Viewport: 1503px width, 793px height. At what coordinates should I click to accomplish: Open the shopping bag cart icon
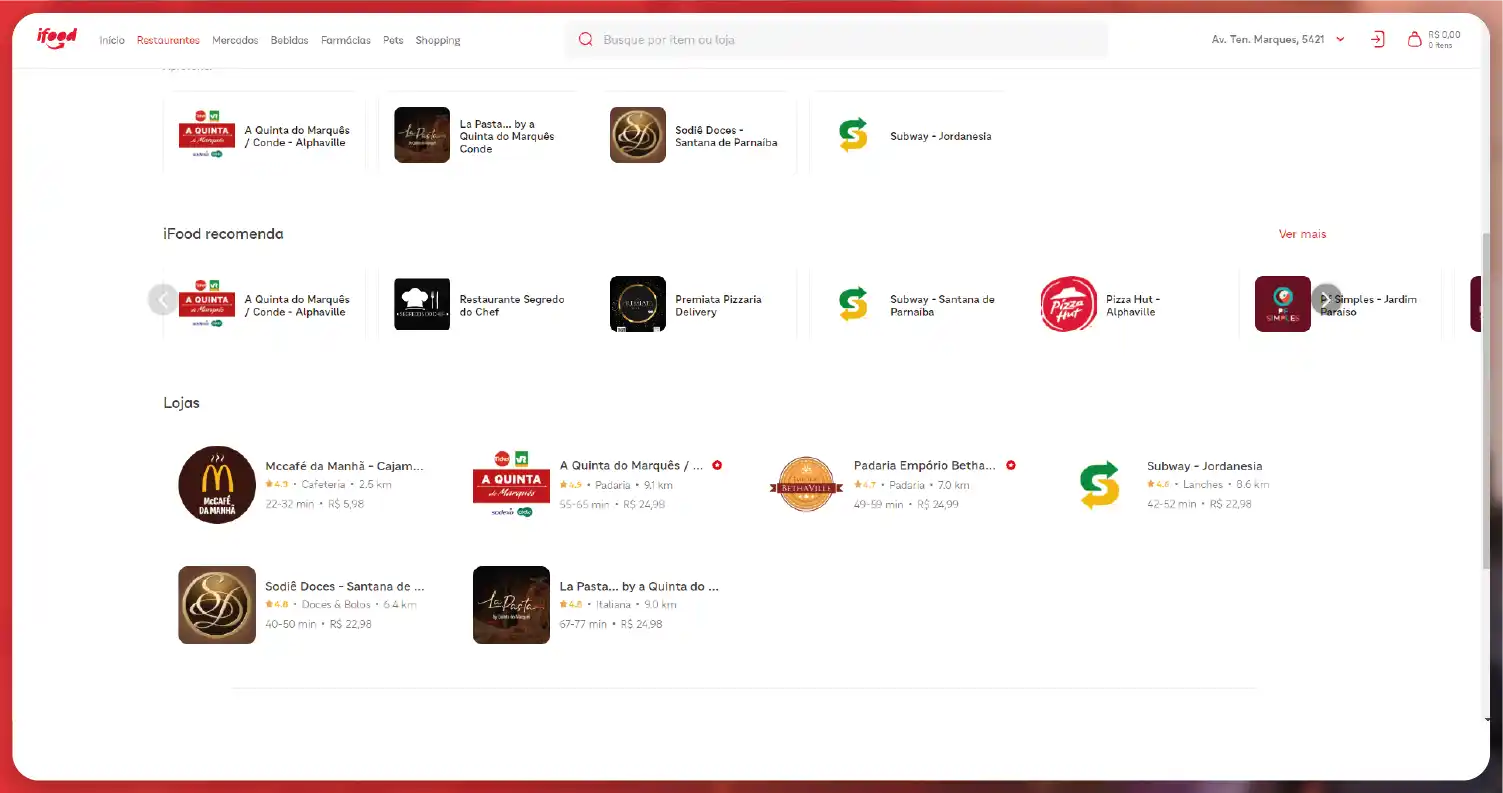coord(1414,40)
